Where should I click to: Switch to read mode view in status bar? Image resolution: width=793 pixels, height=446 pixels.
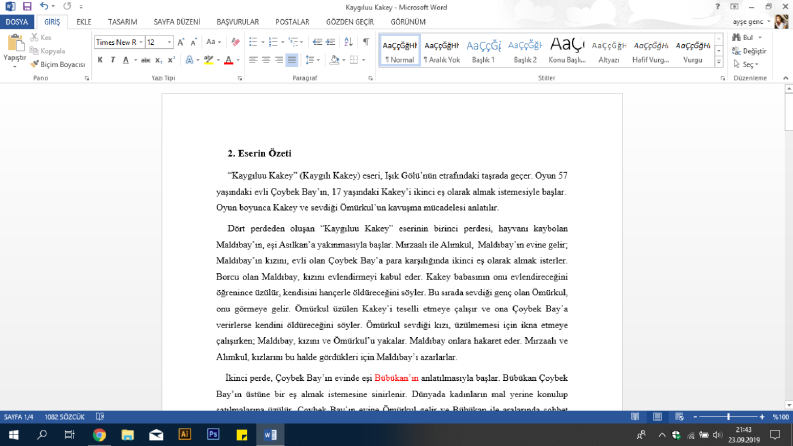point(635,417)
